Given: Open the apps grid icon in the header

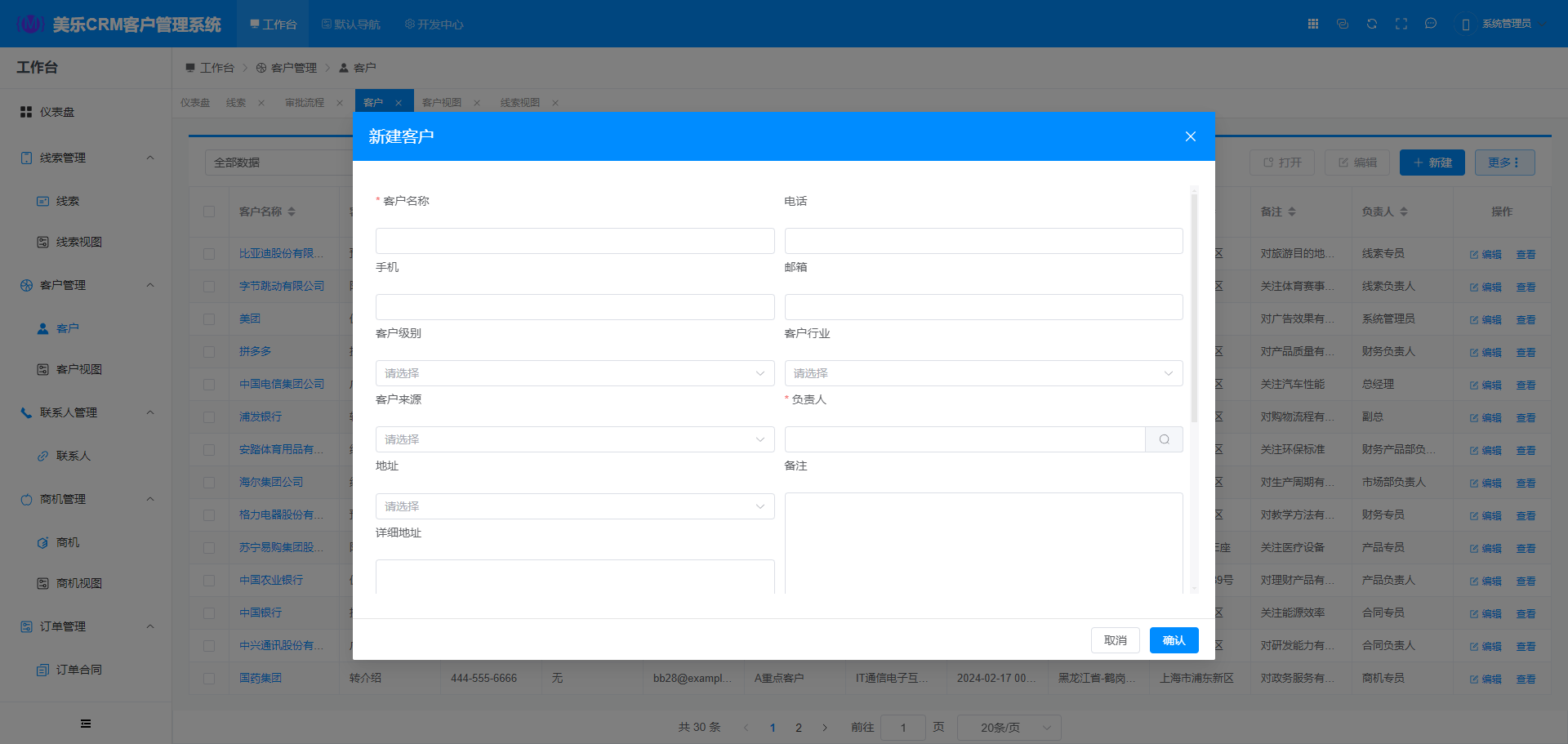Looking at the screenshot, I should pyautogui.click(x=1313, y=24).
